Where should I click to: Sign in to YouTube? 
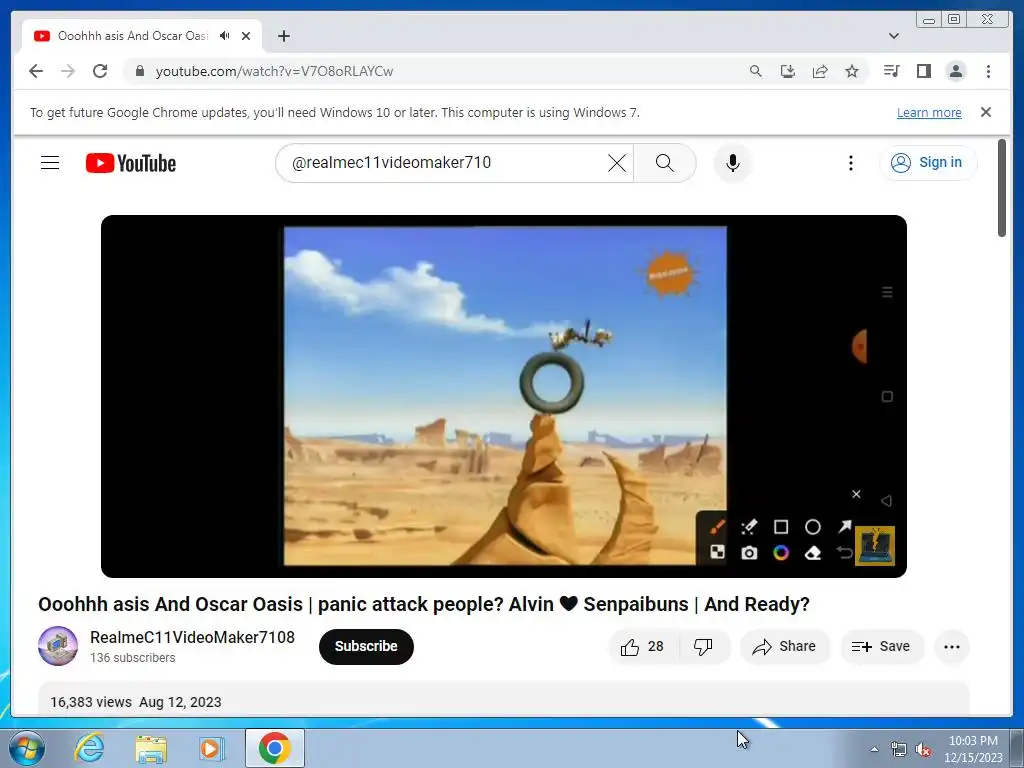point(928,163)
